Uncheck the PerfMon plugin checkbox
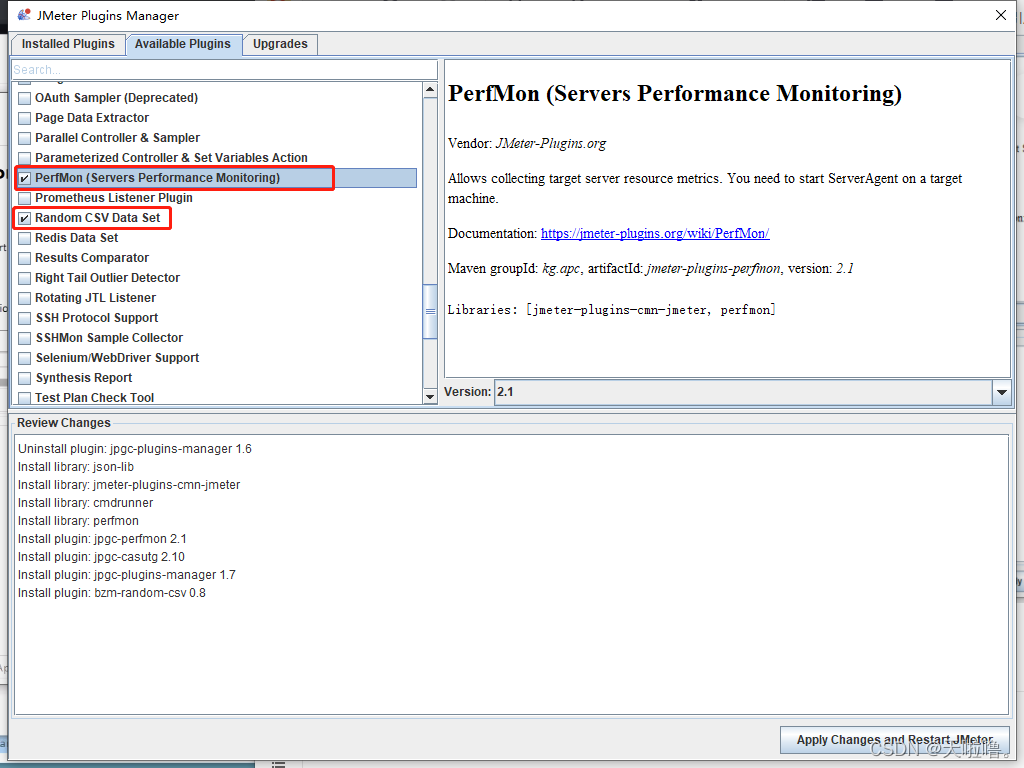Viewport: 1024px width, 768px height. pyautogui.click(x=25, y=178)
